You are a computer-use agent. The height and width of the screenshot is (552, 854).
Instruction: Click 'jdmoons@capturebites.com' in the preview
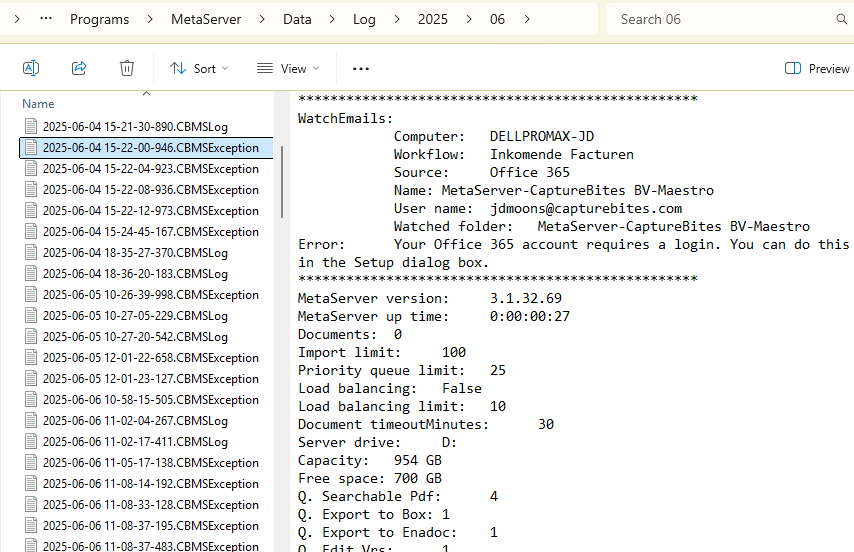tap(586, 208)
